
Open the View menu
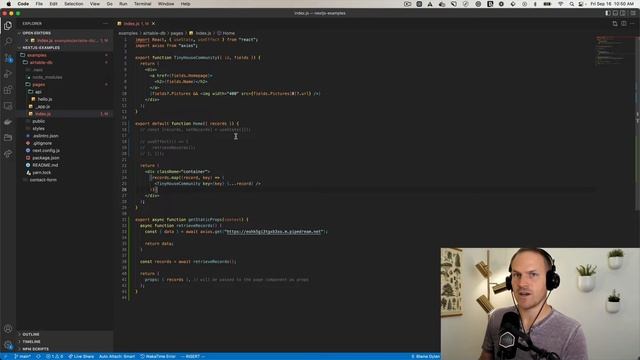[x=95, y=4]
